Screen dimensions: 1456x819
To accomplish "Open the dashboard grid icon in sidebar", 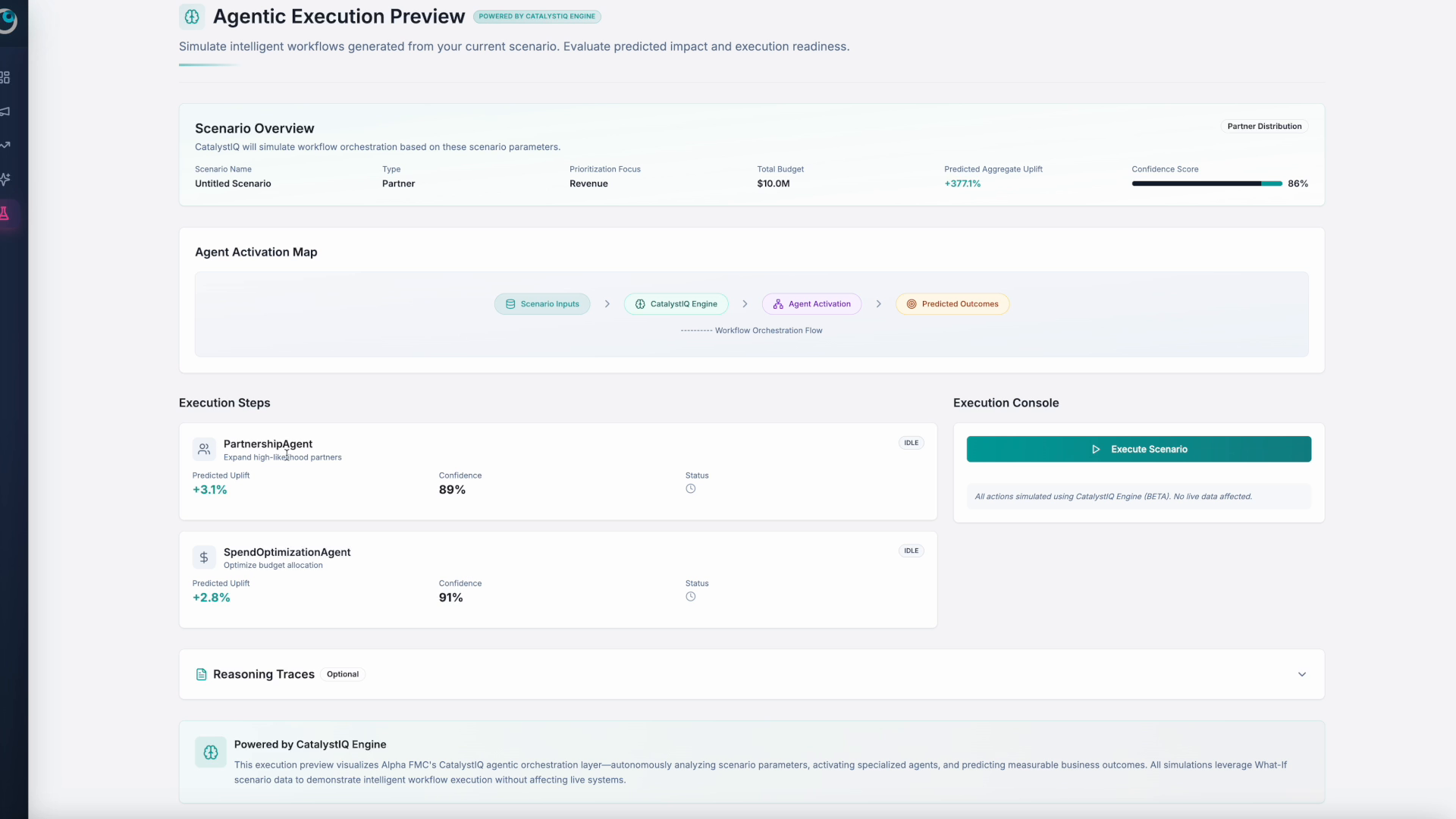I will [6, 77].
